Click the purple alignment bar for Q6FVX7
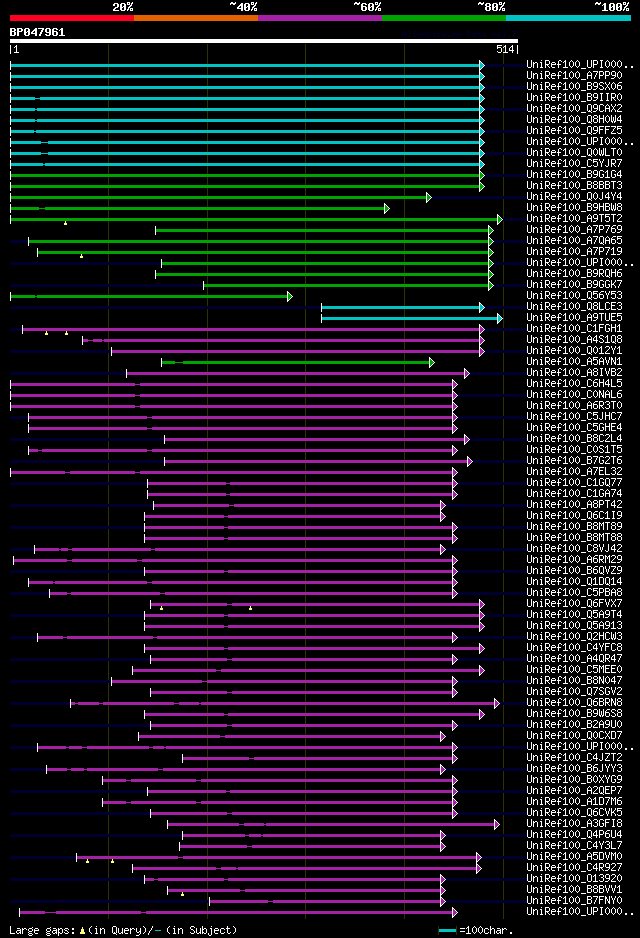 tap(316, 605)
